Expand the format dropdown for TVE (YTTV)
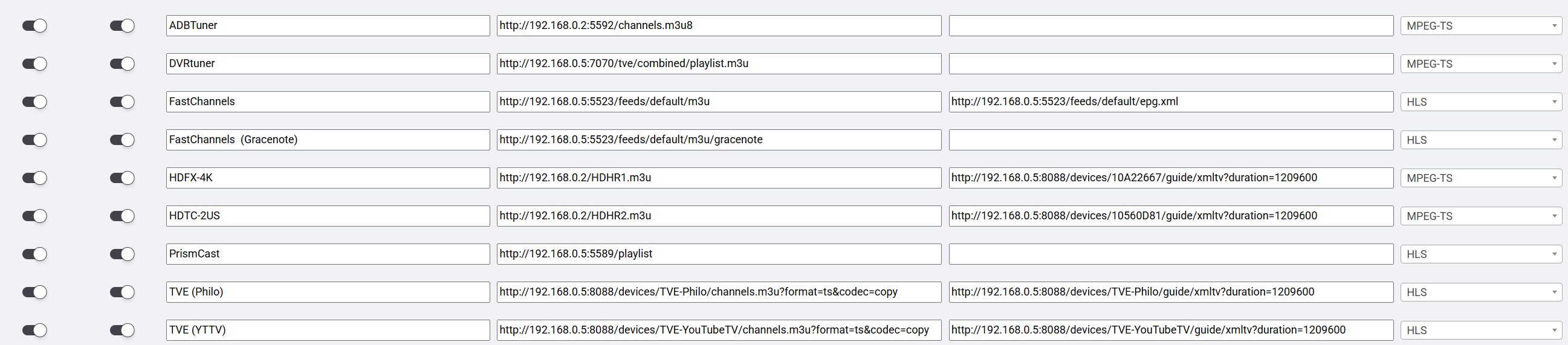The image size is (1568, 345). pyautogui.click(x=1480, y=330)
